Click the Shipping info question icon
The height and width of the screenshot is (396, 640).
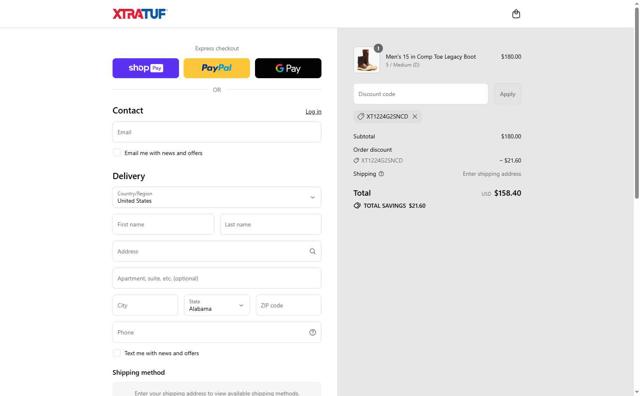(381, 174)
